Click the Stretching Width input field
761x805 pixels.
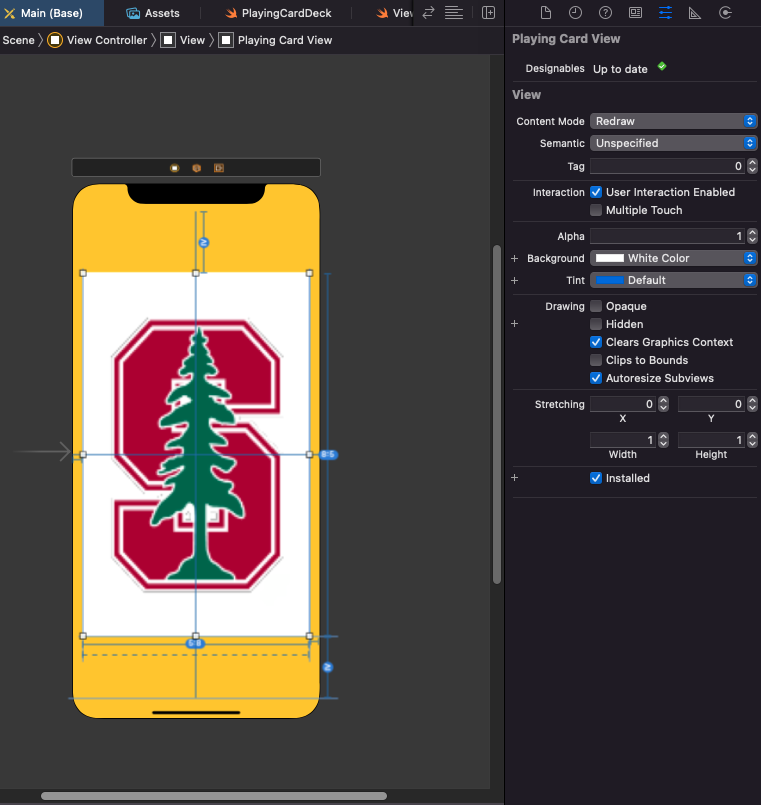[x=623, y=440]
